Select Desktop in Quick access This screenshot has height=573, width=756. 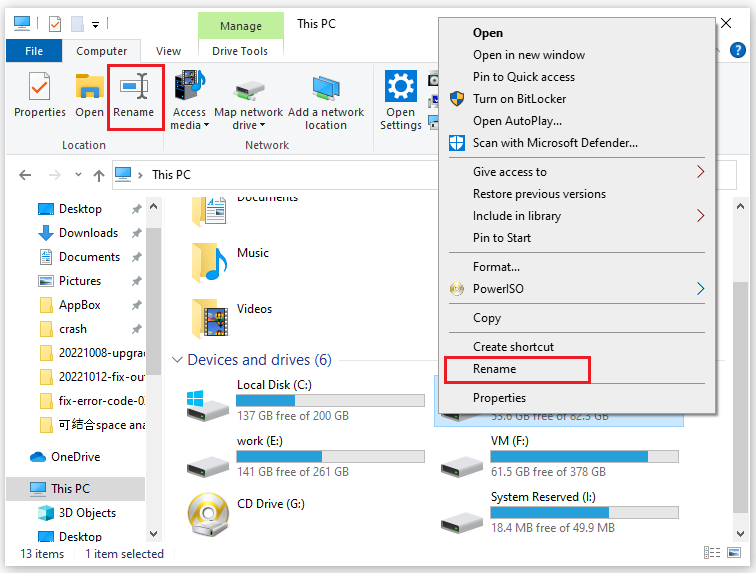(82, 209)
